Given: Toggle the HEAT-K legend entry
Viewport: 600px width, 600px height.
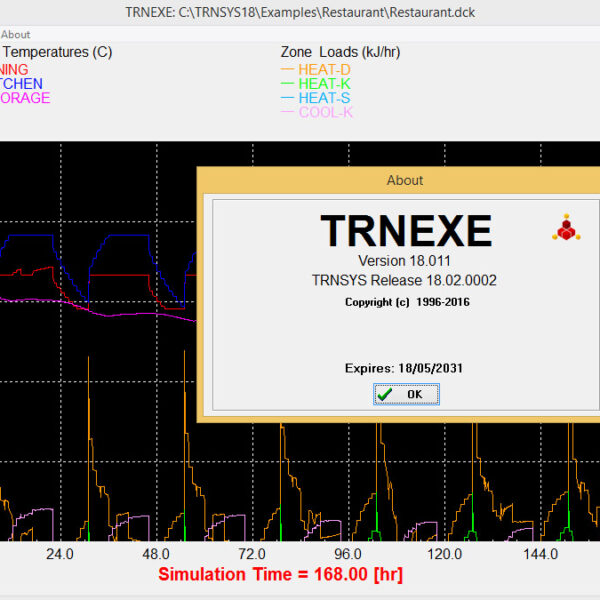Looking at the screenshot, I should [x=315, y=84].
